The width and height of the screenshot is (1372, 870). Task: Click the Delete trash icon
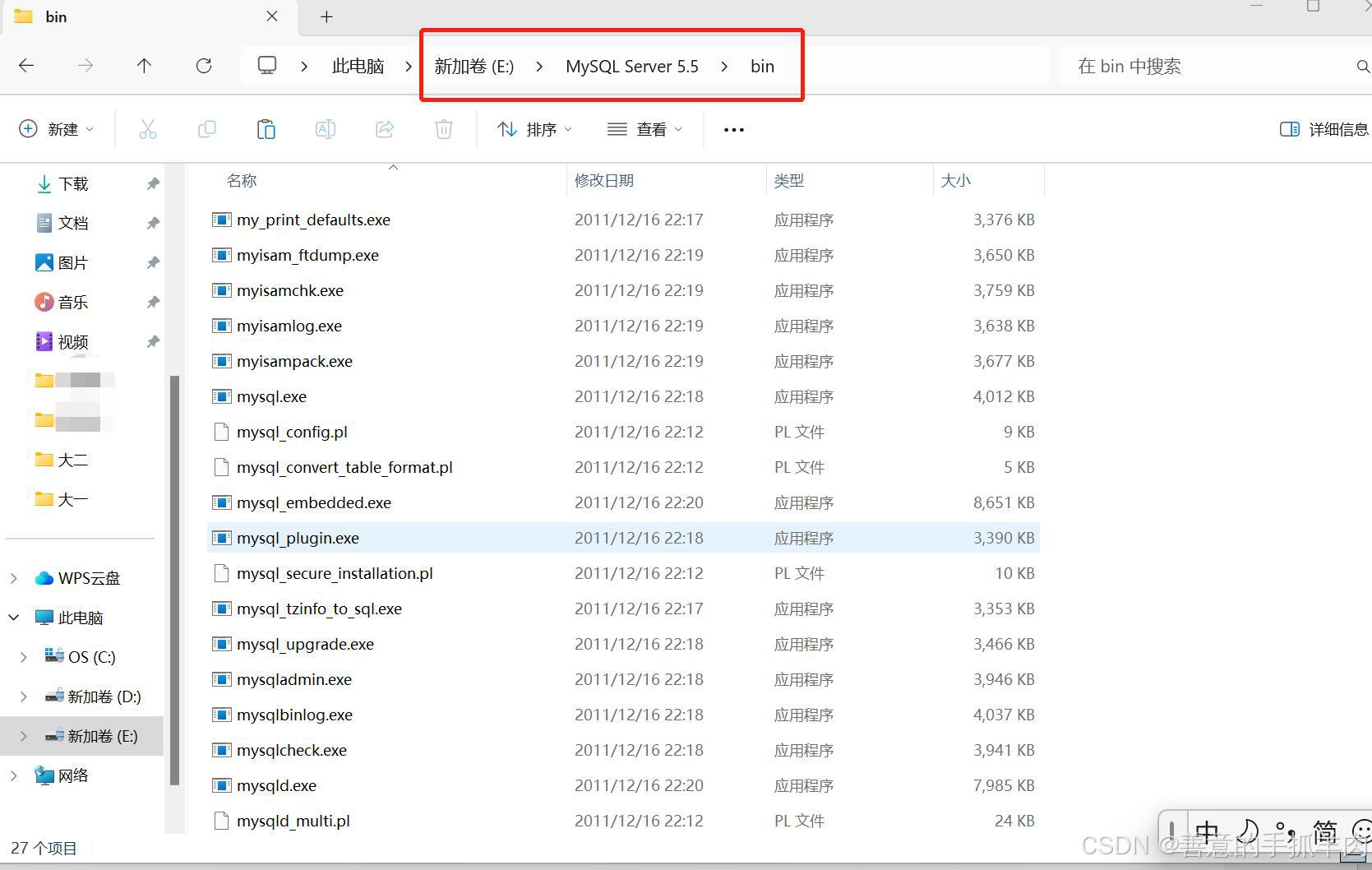coord(444,129)
